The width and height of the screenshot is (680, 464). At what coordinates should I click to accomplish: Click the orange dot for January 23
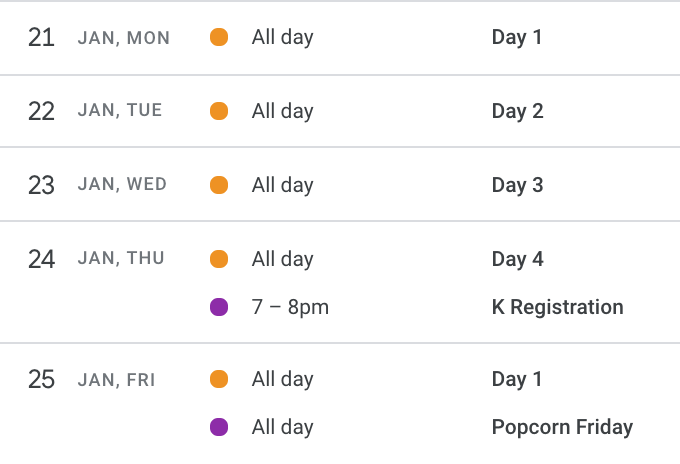click(219, 185)
